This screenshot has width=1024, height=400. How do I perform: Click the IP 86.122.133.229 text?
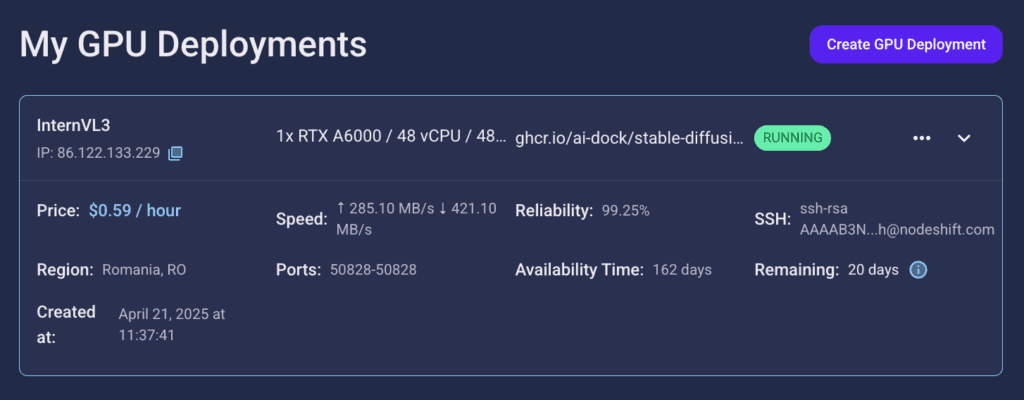coord(99,154)
